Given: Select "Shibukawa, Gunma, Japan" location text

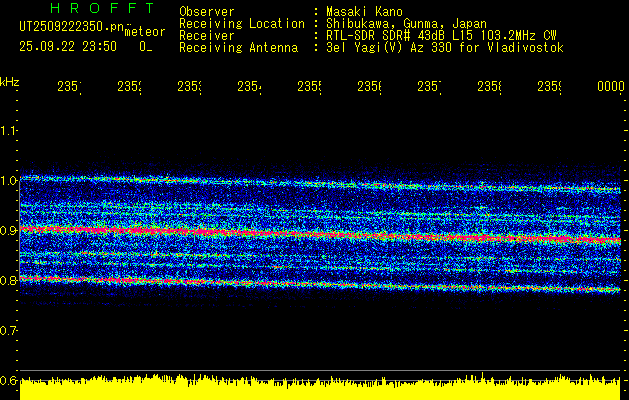Looking at the screenshot, I should click(x=406, y=24).
